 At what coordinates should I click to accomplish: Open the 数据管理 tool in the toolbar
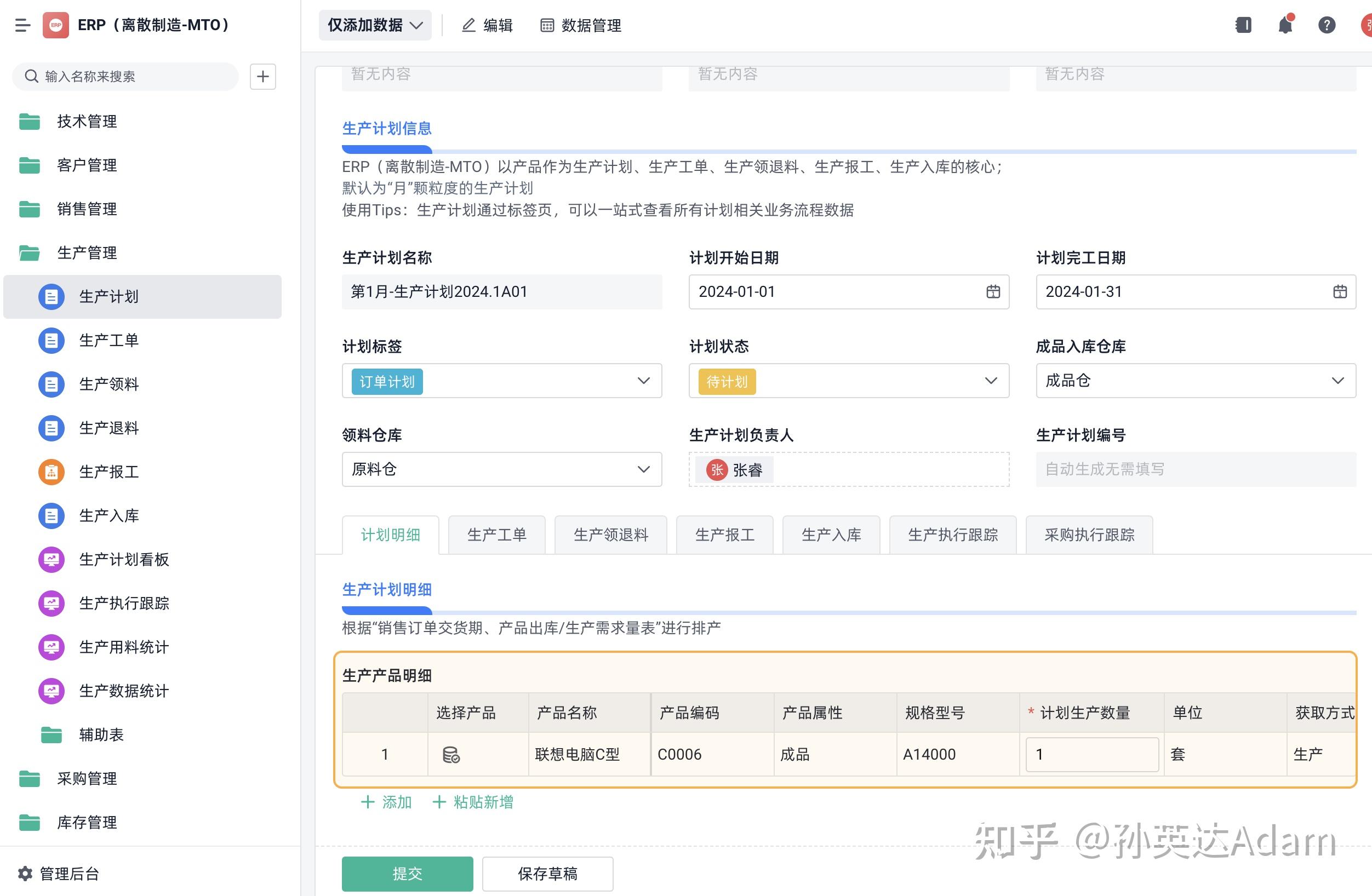579,25
